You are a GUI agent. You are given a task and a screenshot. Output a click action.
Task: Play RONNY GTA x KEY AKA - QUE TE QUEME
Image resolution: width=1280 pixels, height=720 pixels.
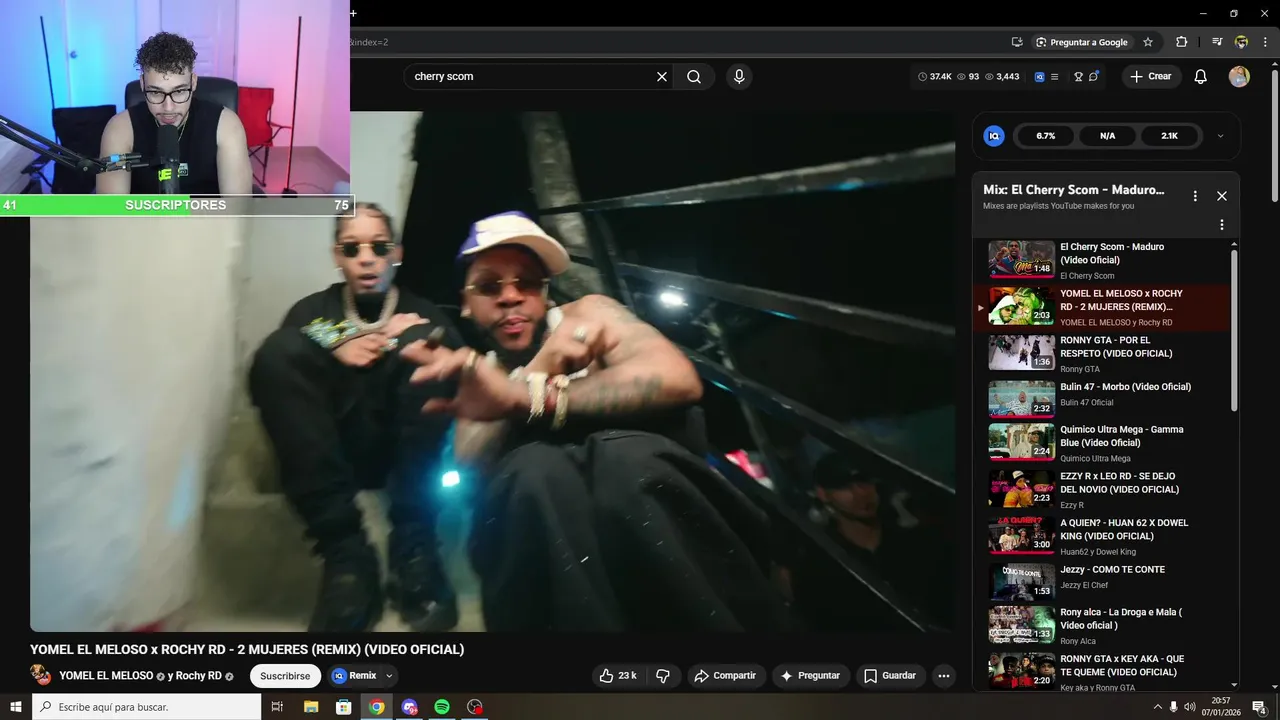[1105, 672]
